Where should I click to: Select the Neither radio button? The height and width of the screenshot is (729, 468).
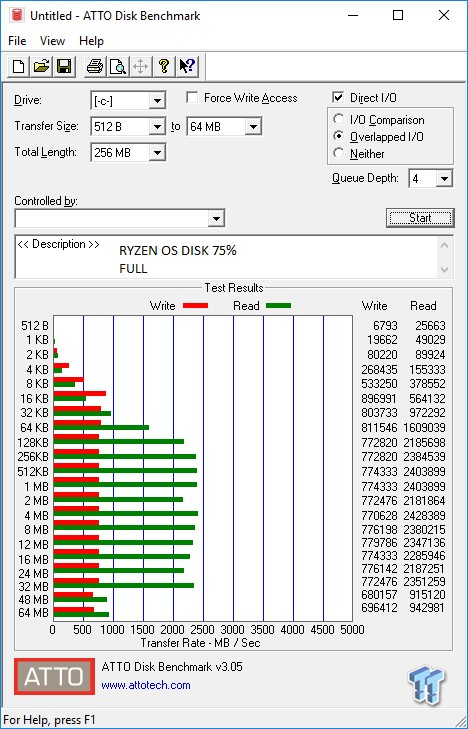(x=339, y=153)
